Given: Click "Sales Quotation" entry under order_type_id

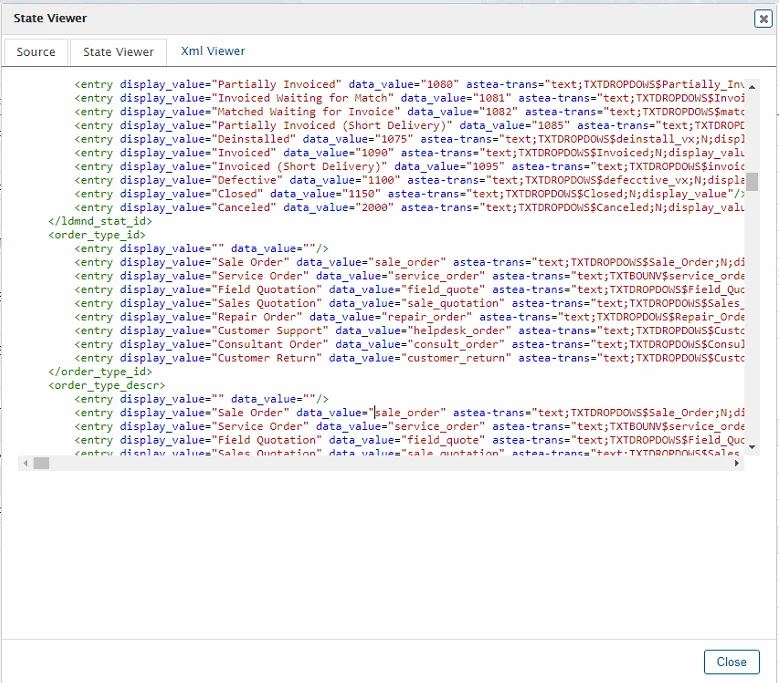Looking at the screenshot, I should pos(409,304).
